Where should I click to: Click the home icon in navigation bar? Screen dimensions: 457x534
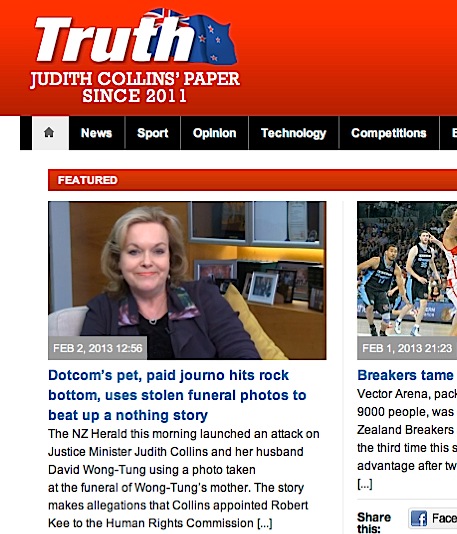[x=49, y=132]
